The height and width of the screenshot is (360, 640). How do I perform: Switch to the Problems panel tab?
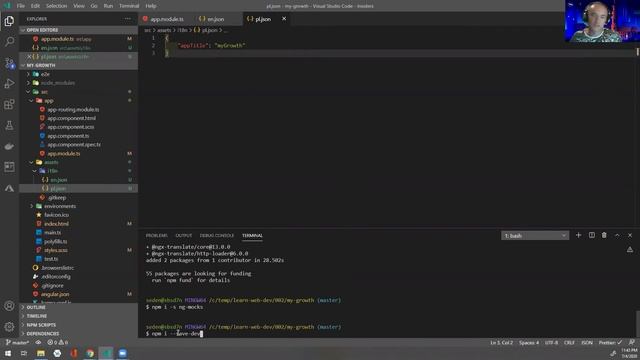pyautogui.click(x=157, y=236)
